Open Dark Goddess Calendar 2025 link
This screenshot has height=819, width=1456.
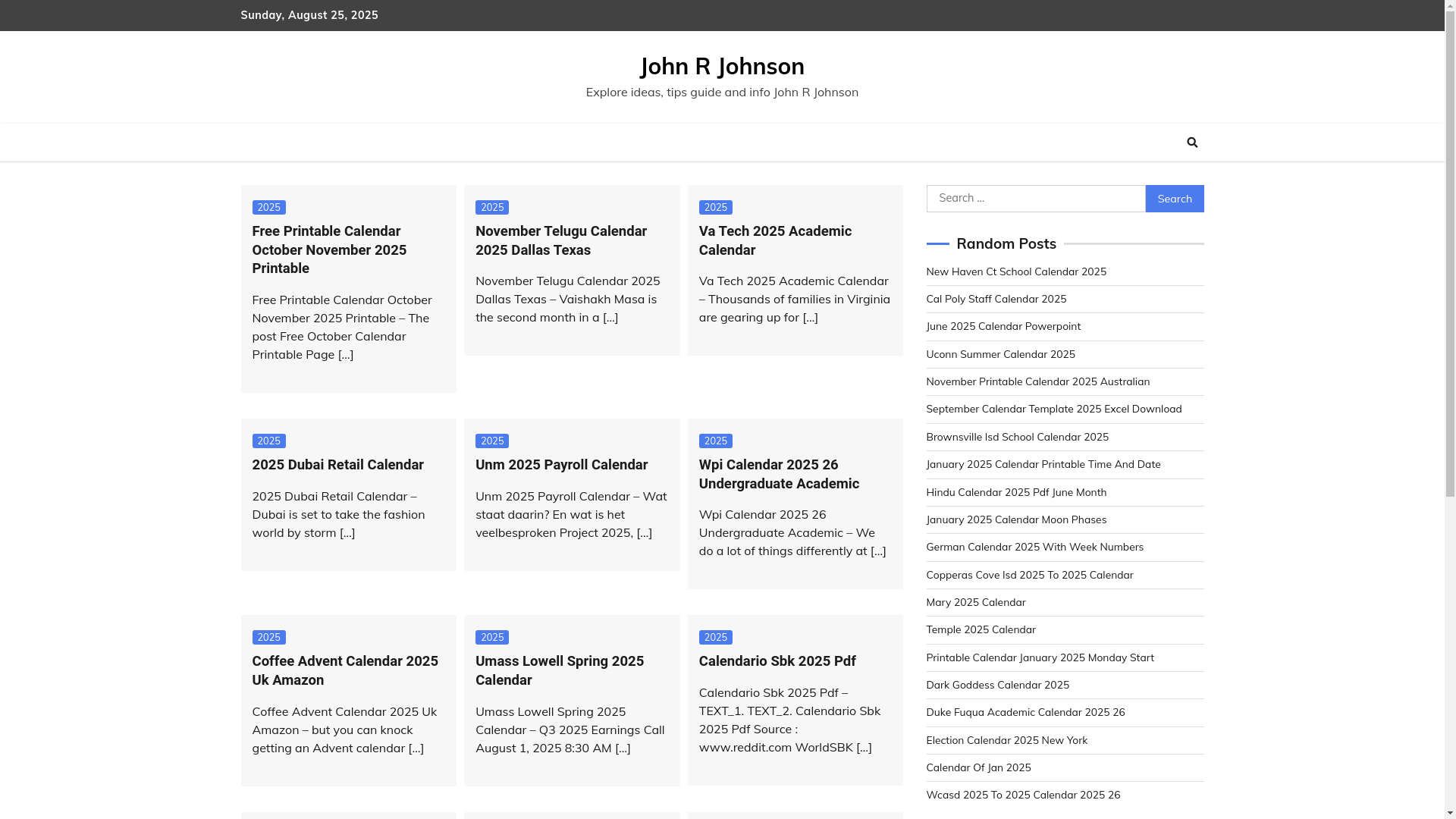997,685
